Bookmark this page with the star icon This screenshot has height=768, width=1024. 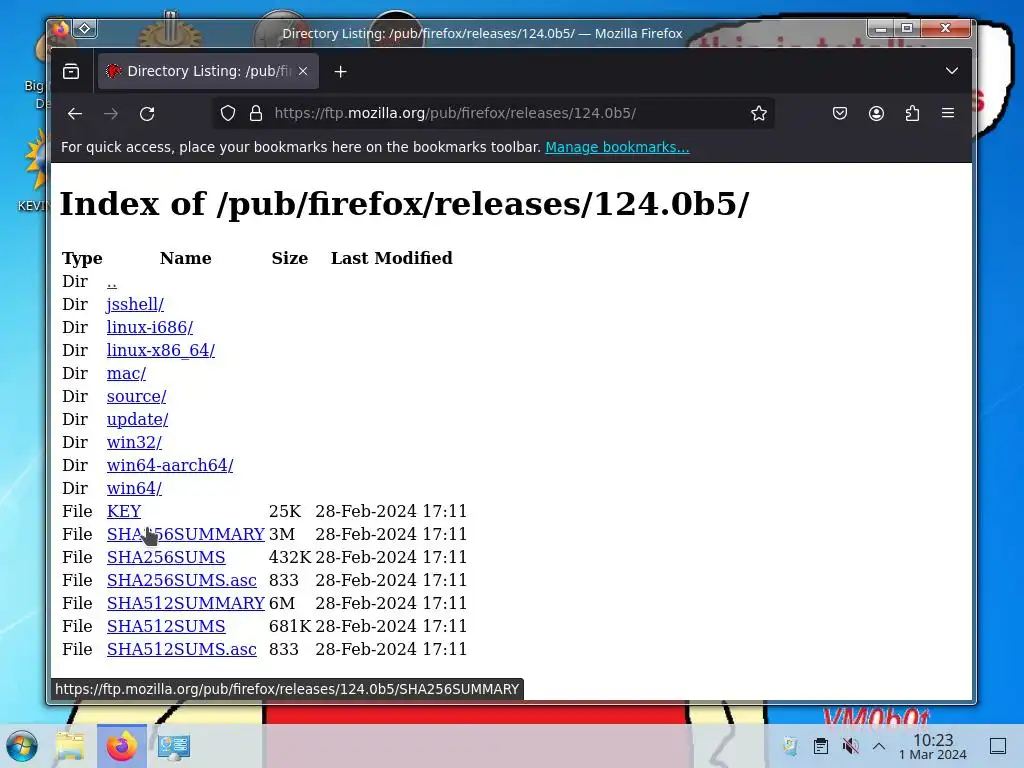coord(758,114)
